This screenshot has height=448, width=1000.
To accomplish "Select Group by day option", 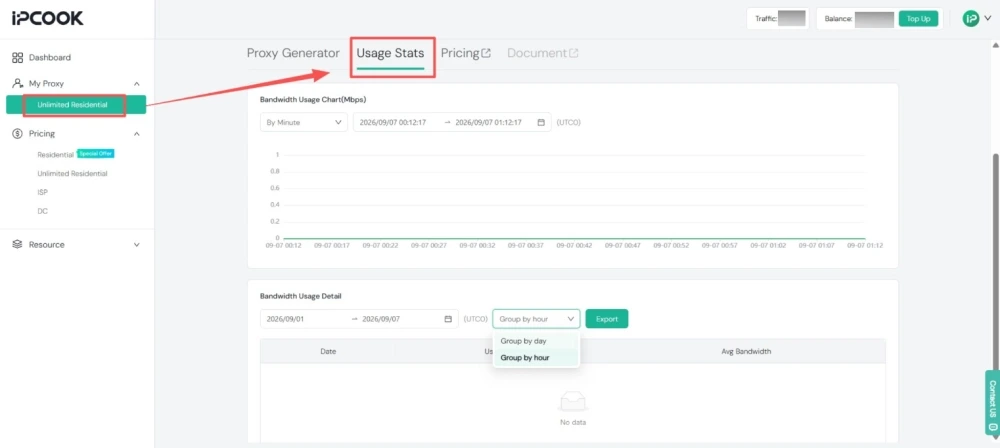I will 536,341.
